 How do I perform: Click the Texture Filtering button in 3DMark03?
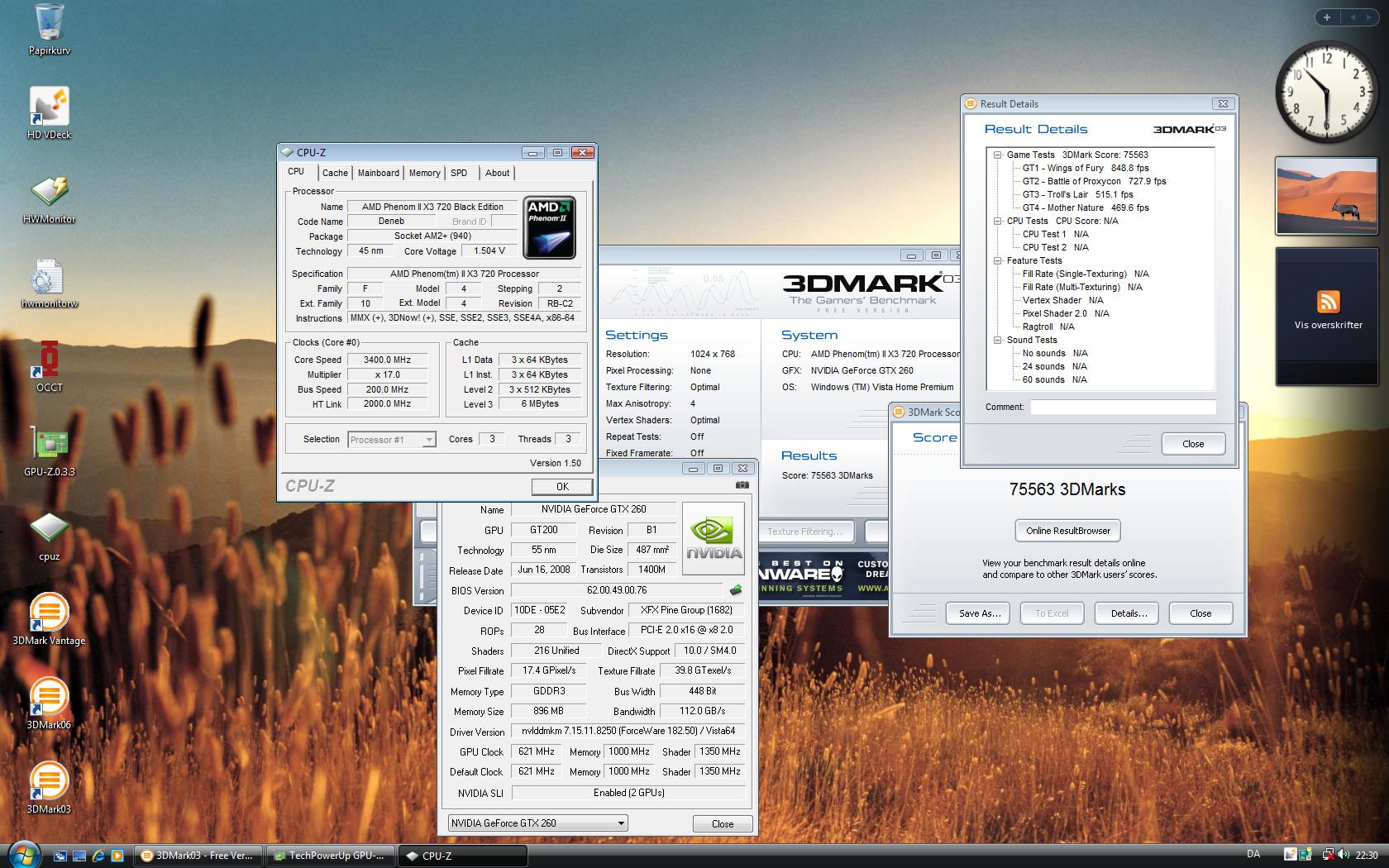coord(804,532)
